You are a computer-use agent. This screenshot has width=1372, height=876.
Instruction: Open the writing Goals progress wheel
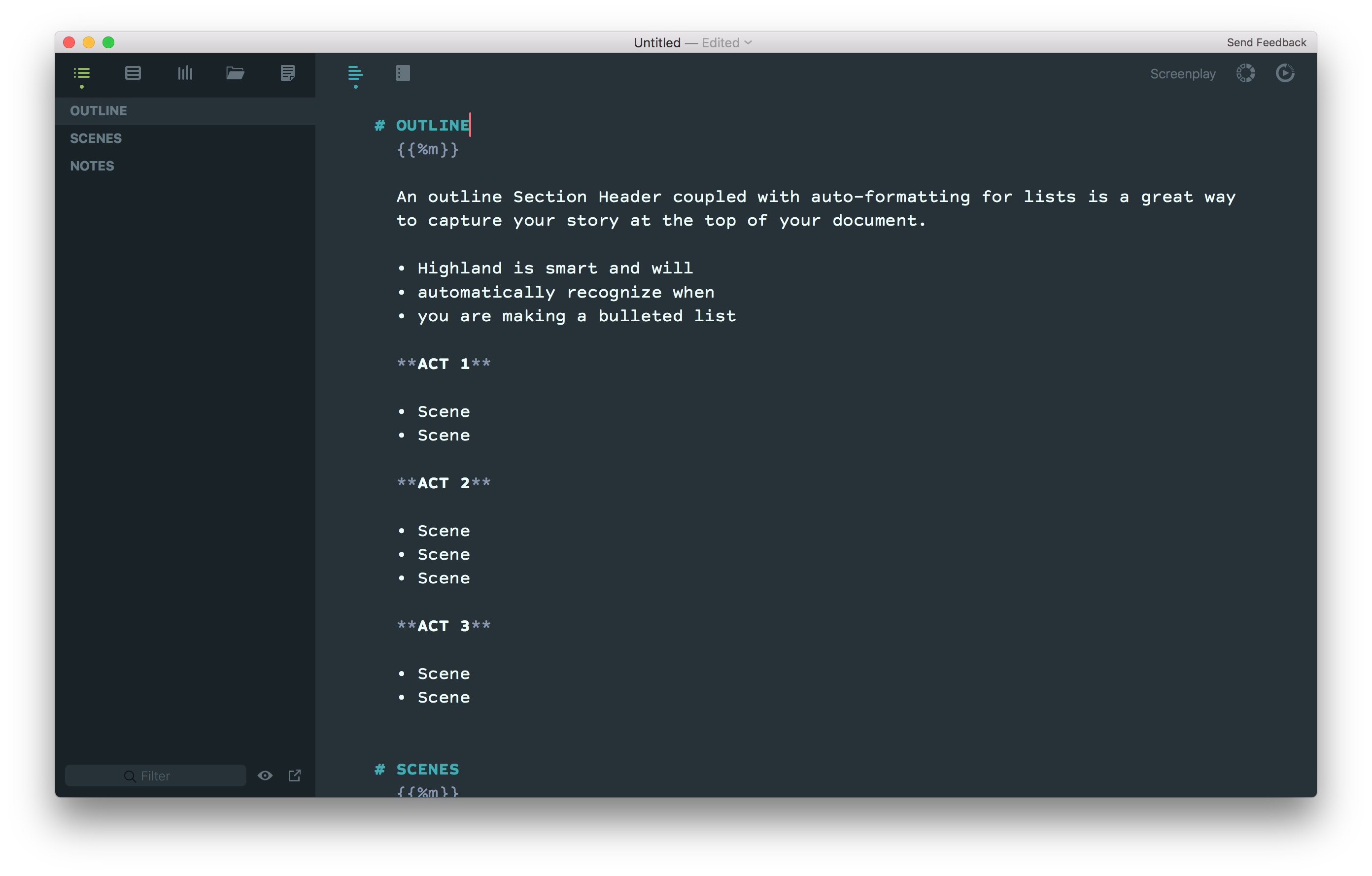(1245, 73)
